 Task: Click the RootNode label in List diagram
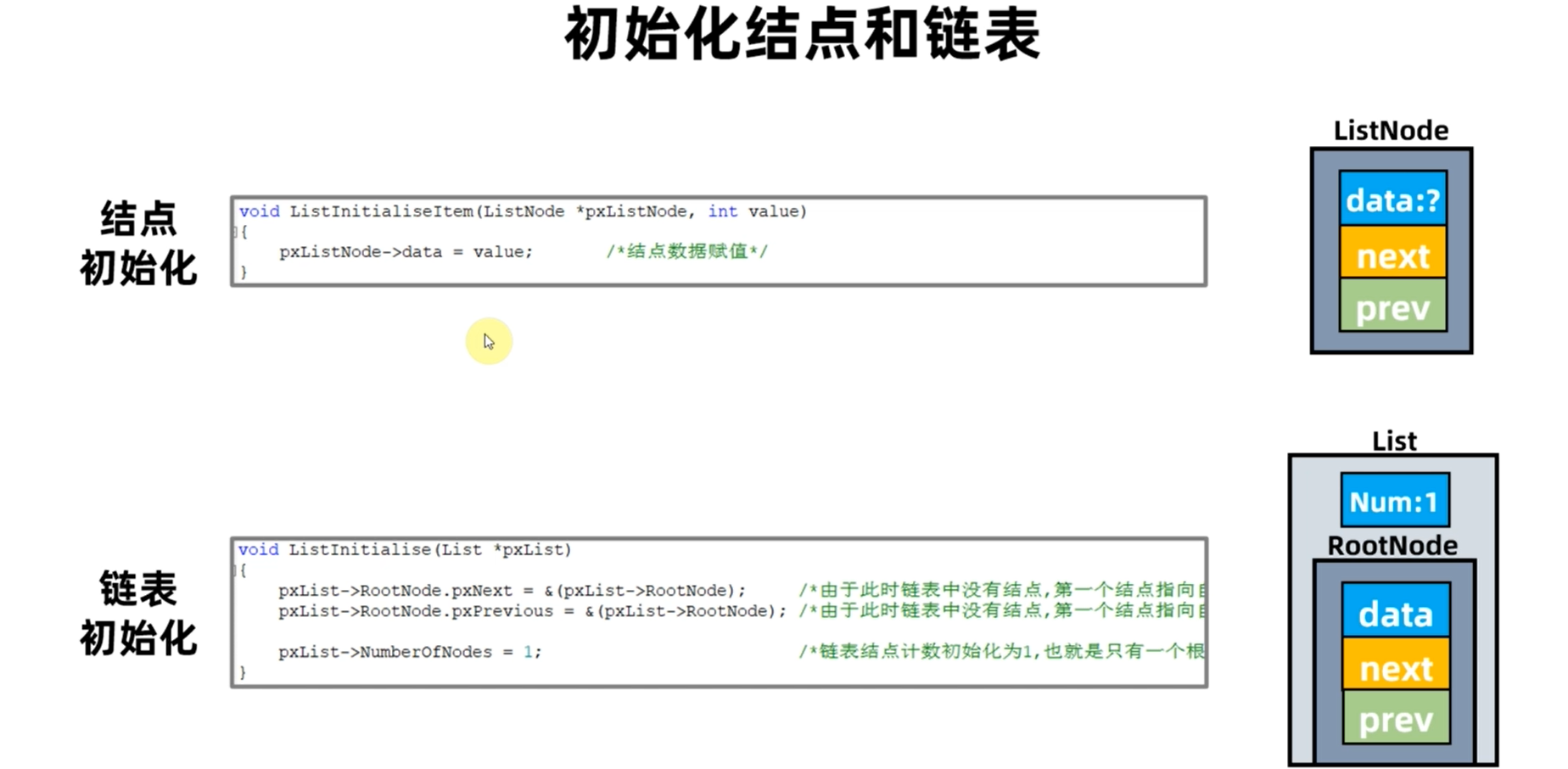click(x=1392, y=545)
